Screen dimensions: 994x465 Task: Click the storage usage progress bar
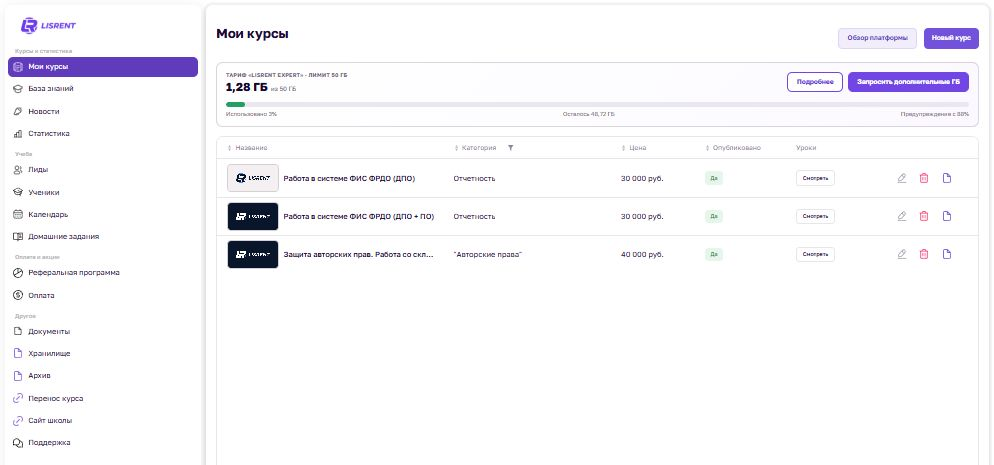[597, 105]
